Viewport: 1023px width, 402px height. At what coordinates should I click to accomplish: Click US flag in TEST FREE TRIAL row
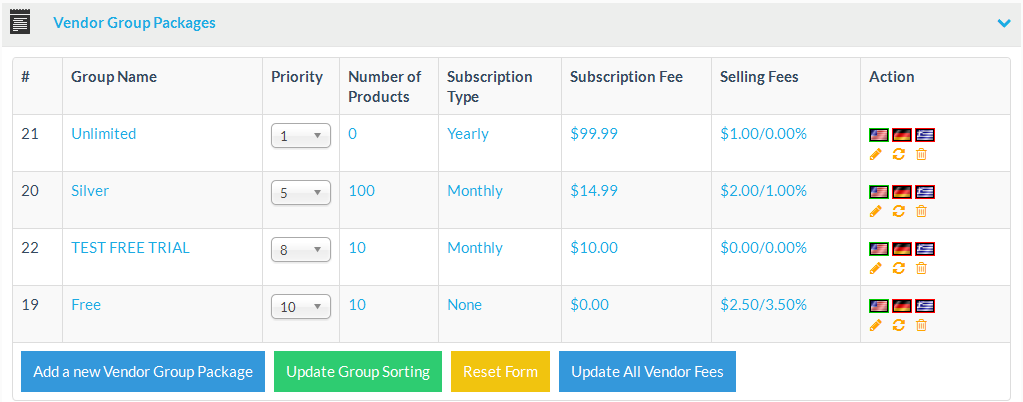click(x=879, y=249)
